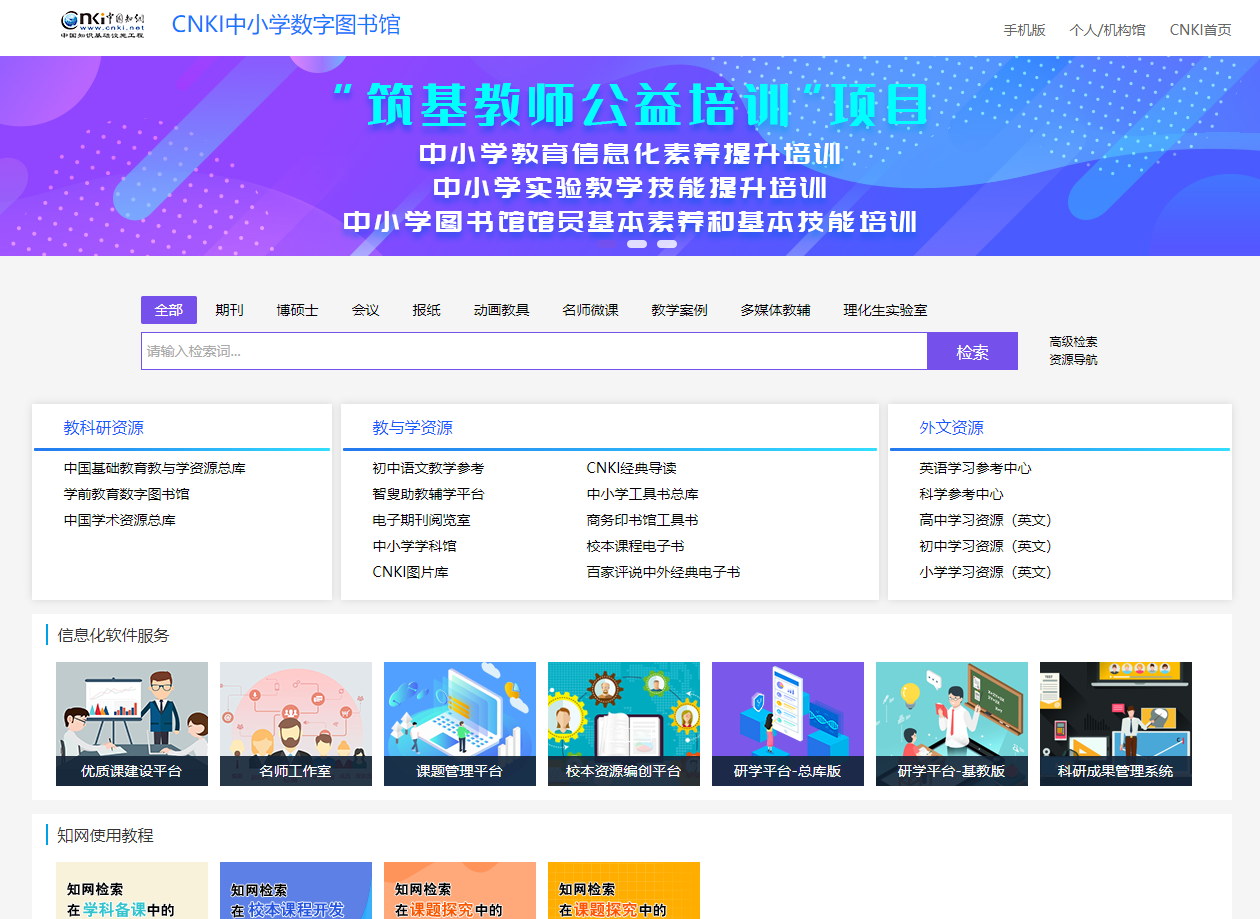Open the 科研成果管理系统 thumbnail
Viewport: 1260px width, 919px height.
(1116, 724)
